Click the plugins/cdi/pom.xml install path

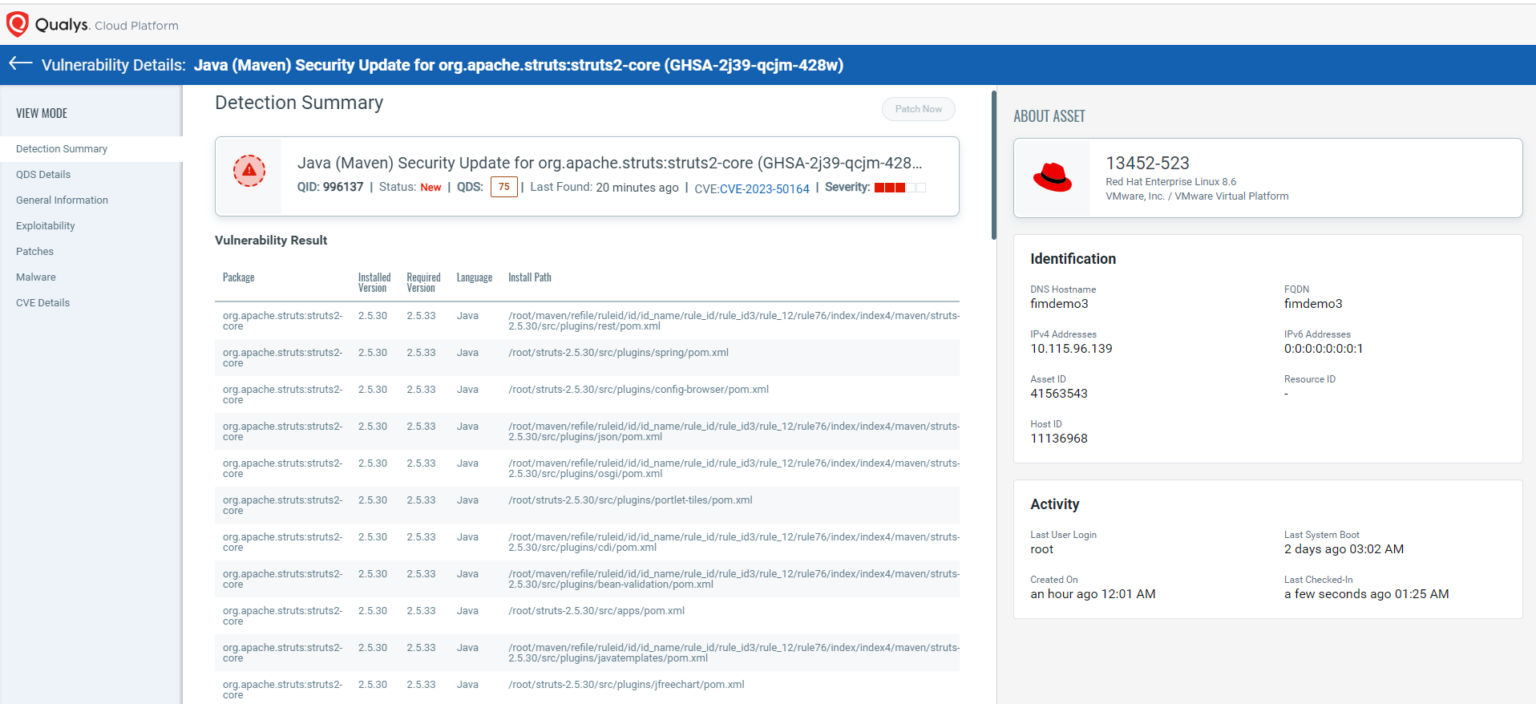click(733, 542)
